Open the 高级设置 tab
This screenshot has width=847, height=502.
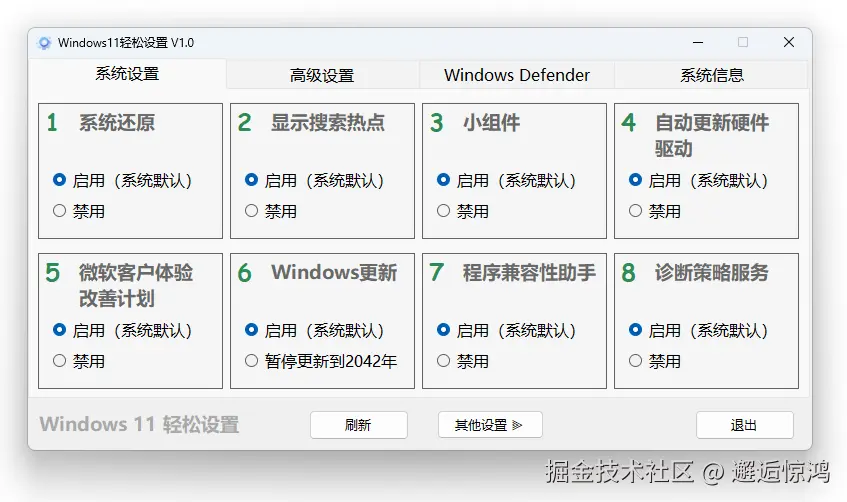tap(322, 75)
